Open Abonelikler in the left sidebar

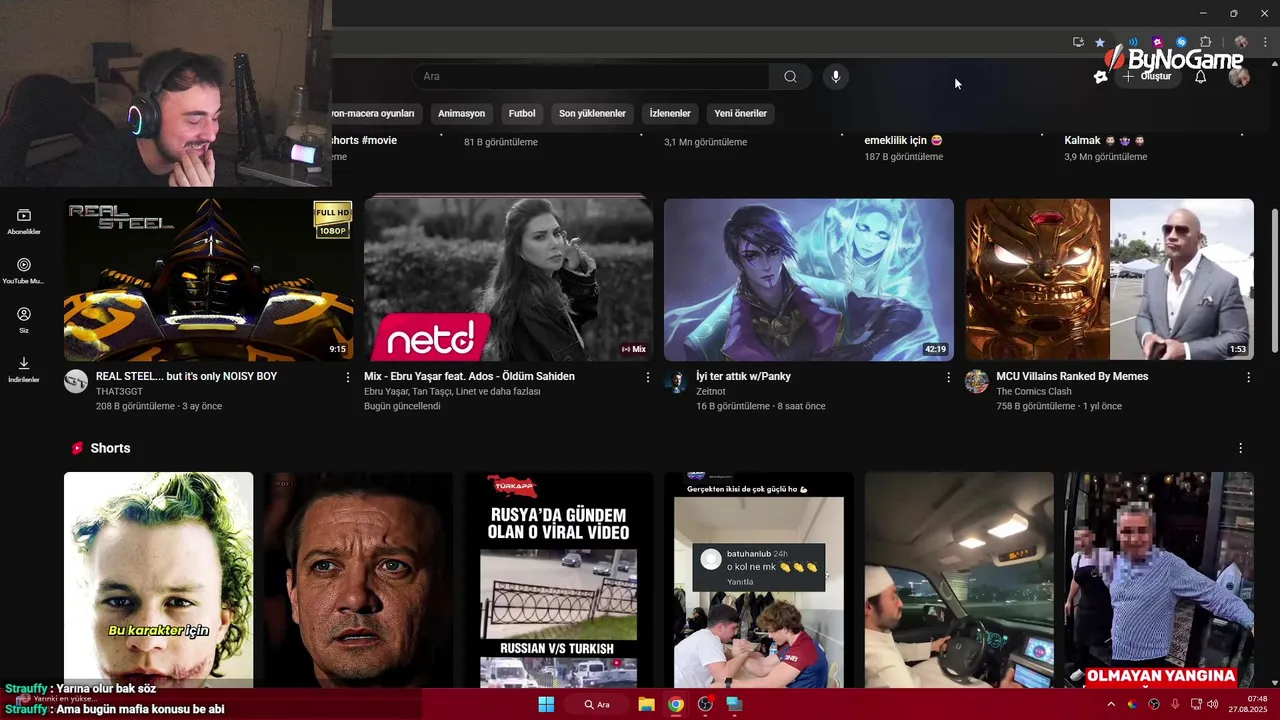point(24,222)
